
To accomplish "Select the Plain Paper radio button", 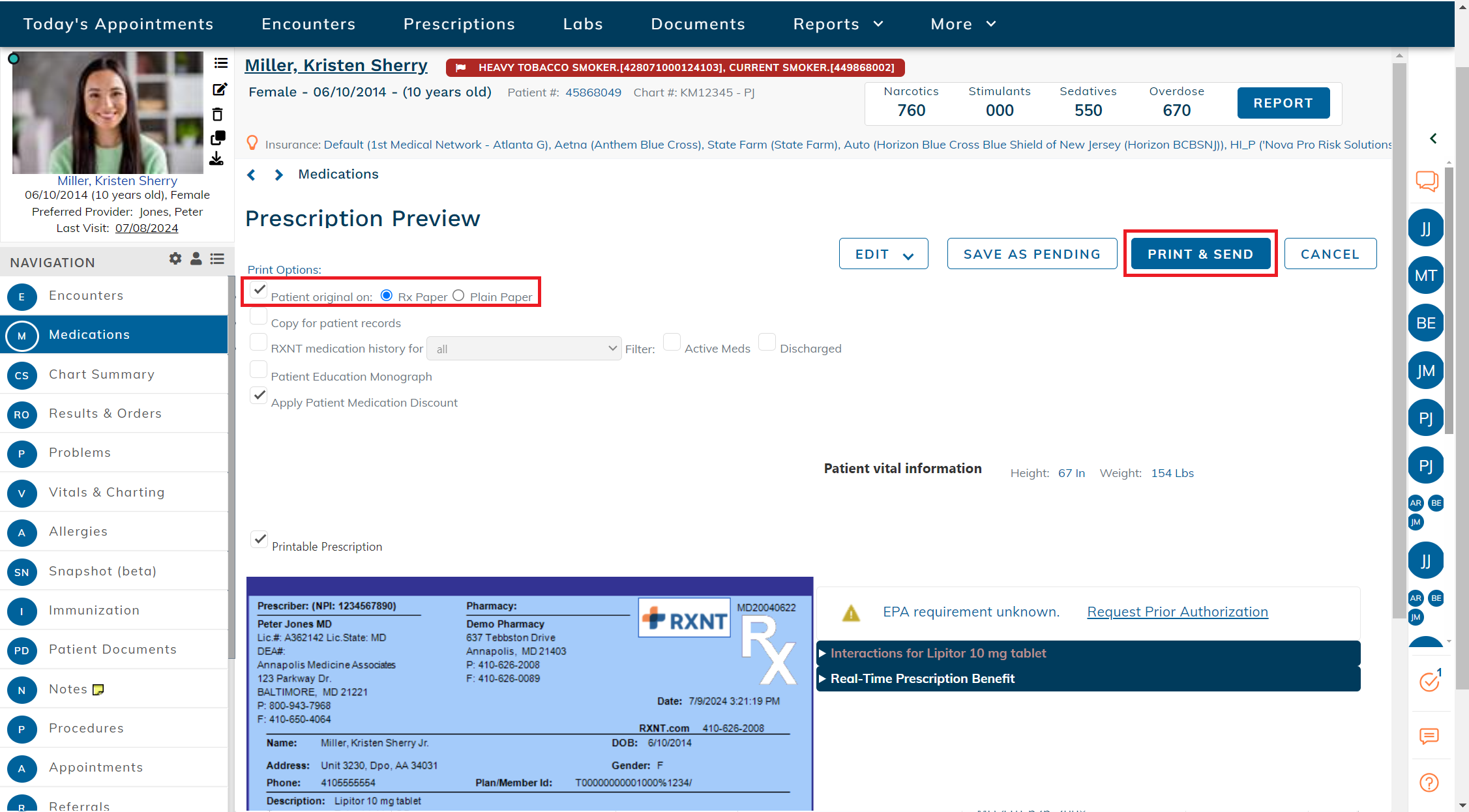I will (x=458, y=295).
